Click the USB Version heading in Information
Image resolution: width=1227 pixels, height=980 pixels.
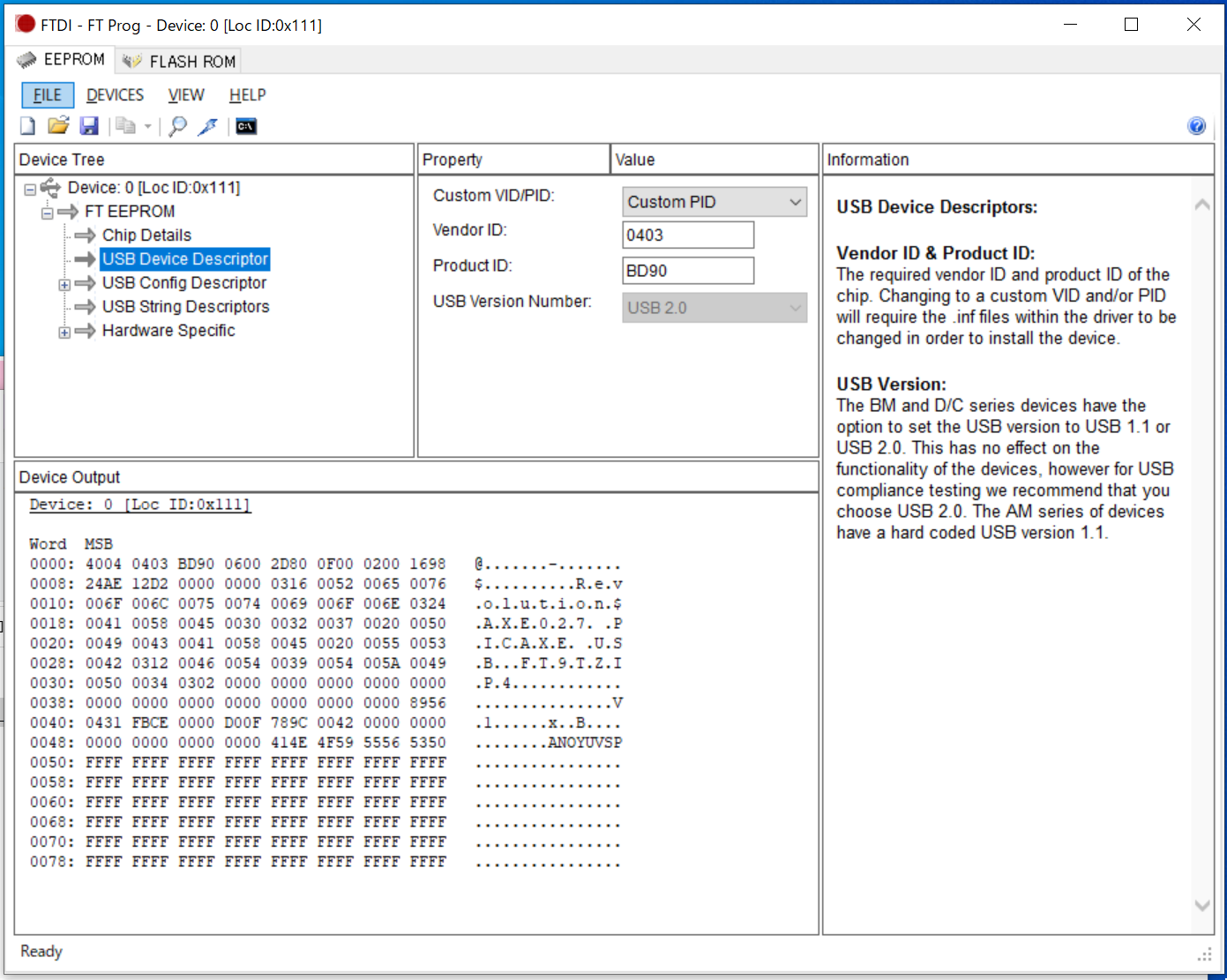[x=891, y=384]
